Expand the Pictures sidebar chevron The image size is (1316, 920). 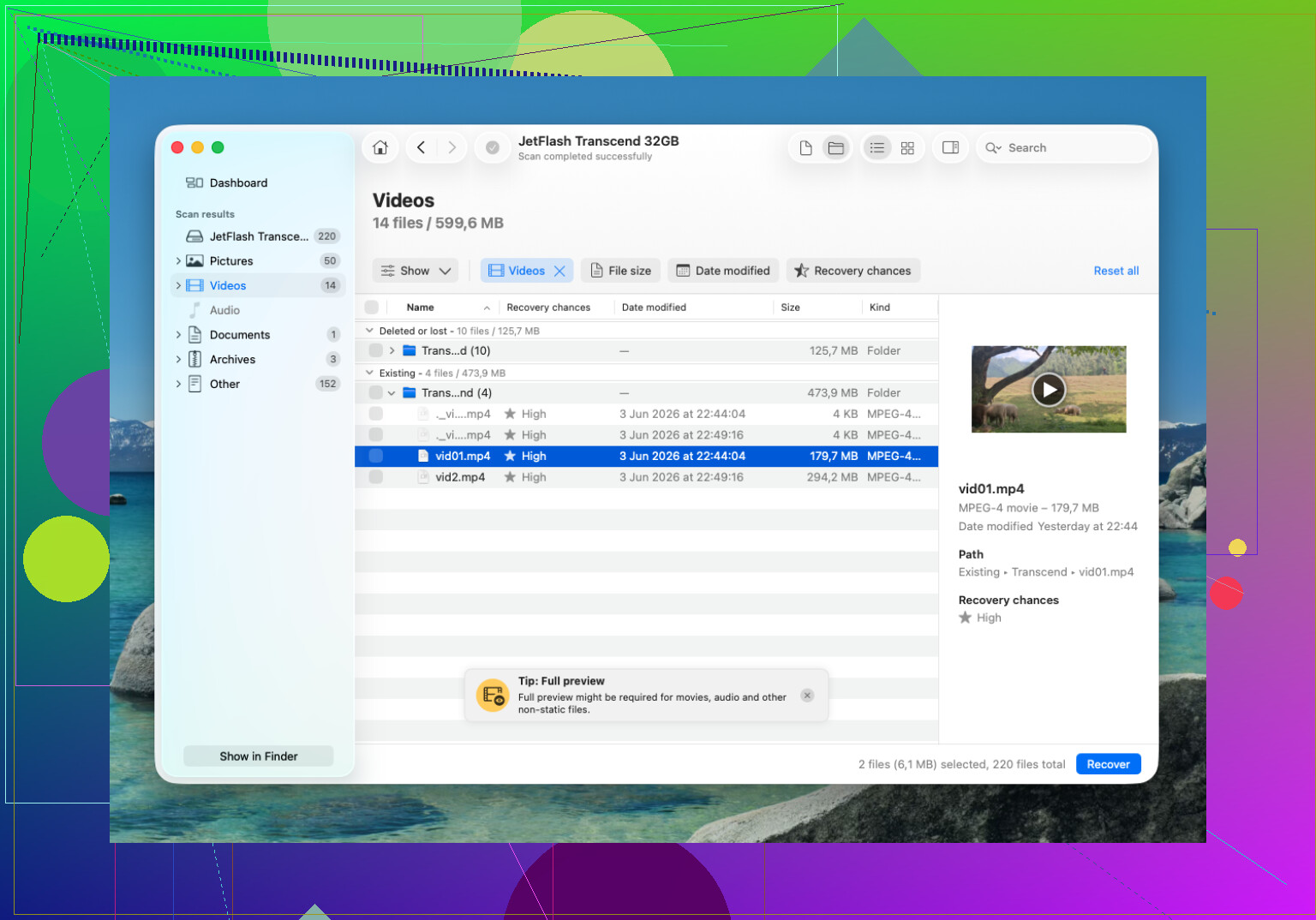tap(178, 260)
